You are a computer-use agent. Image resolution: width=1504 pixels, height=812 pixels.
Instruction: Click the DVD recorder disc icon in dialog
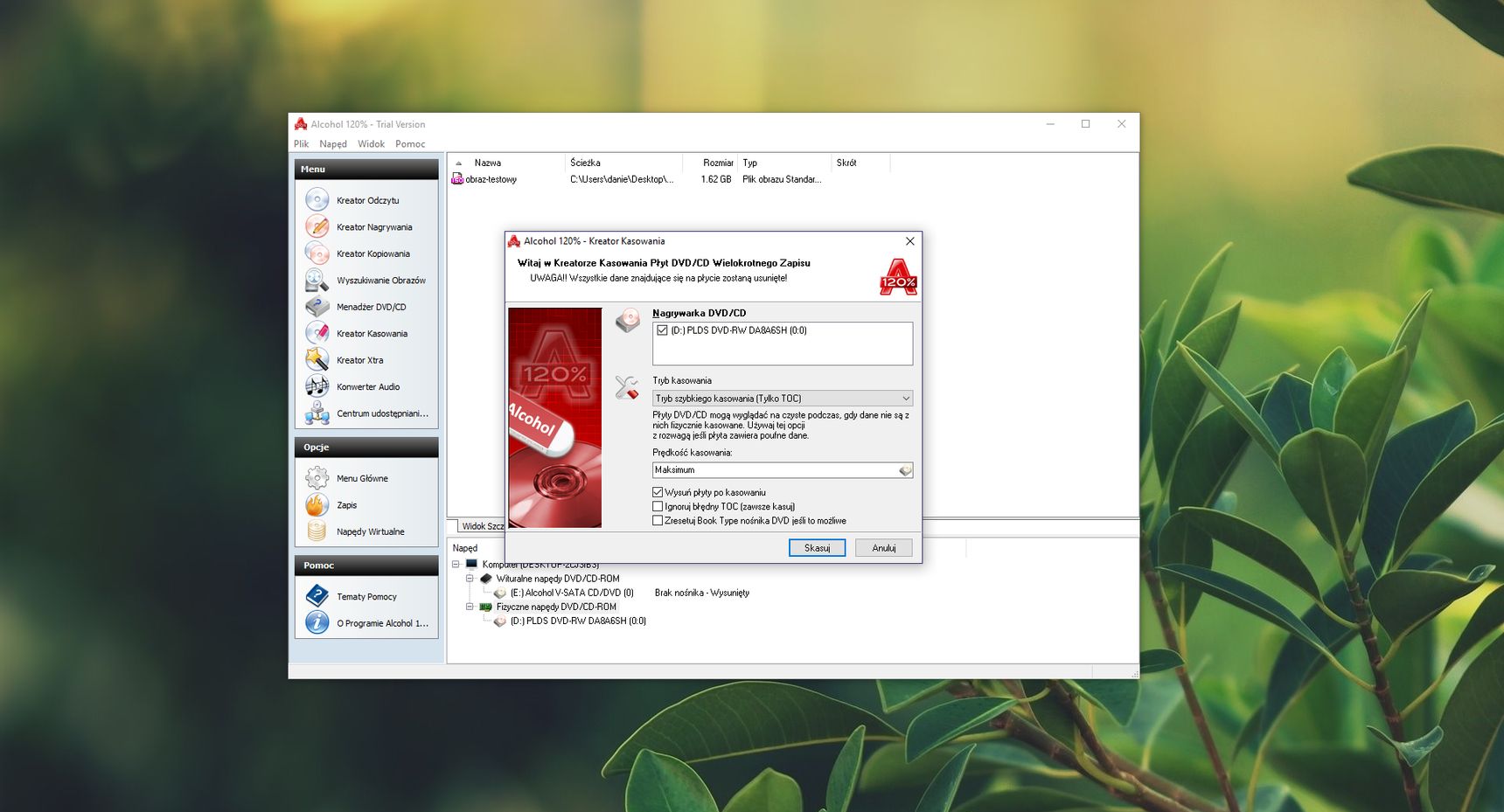(x=627, y=321)
